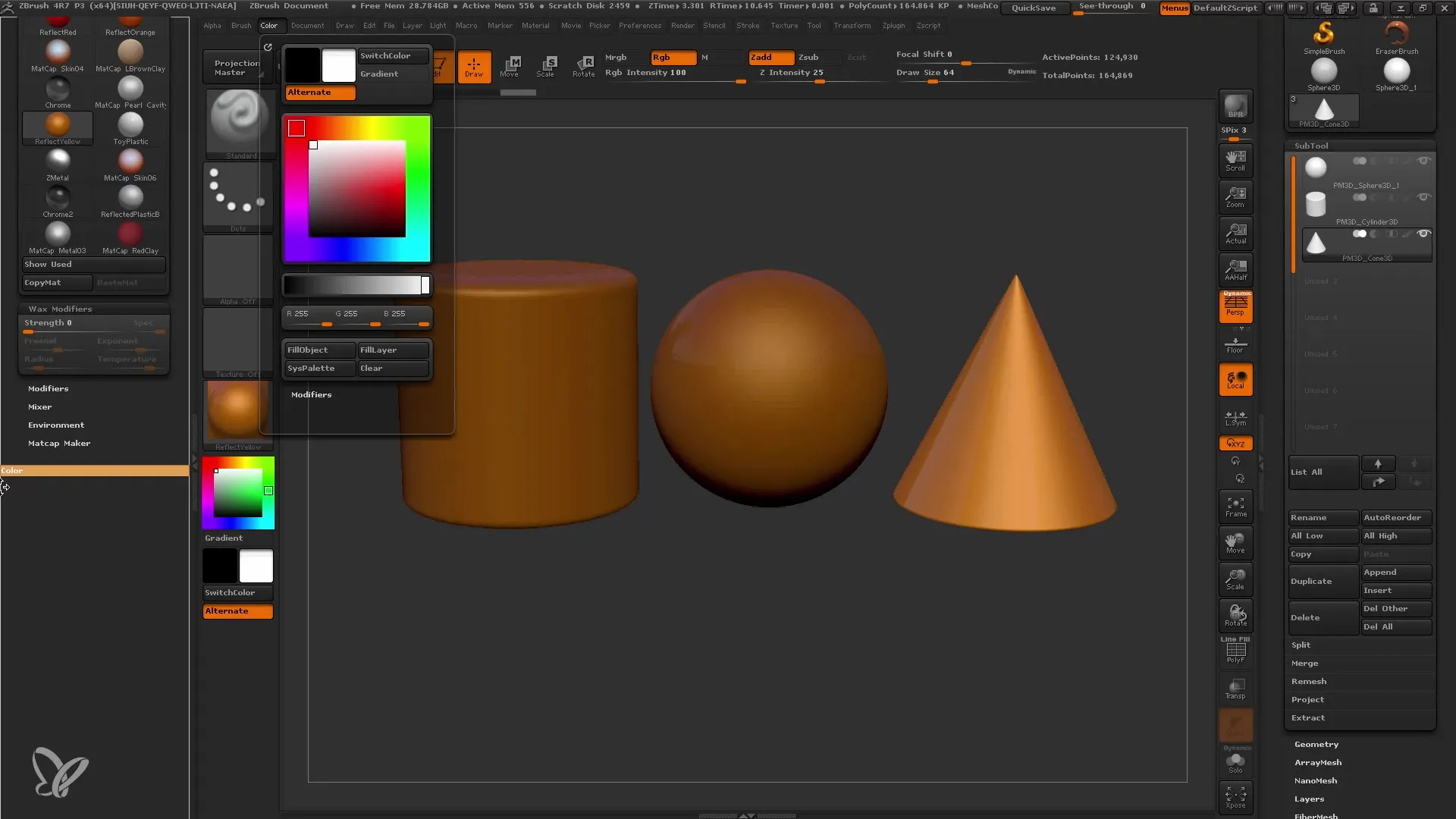
Task: Click the Draw tool icon
Action: click(x=473, y=64)
